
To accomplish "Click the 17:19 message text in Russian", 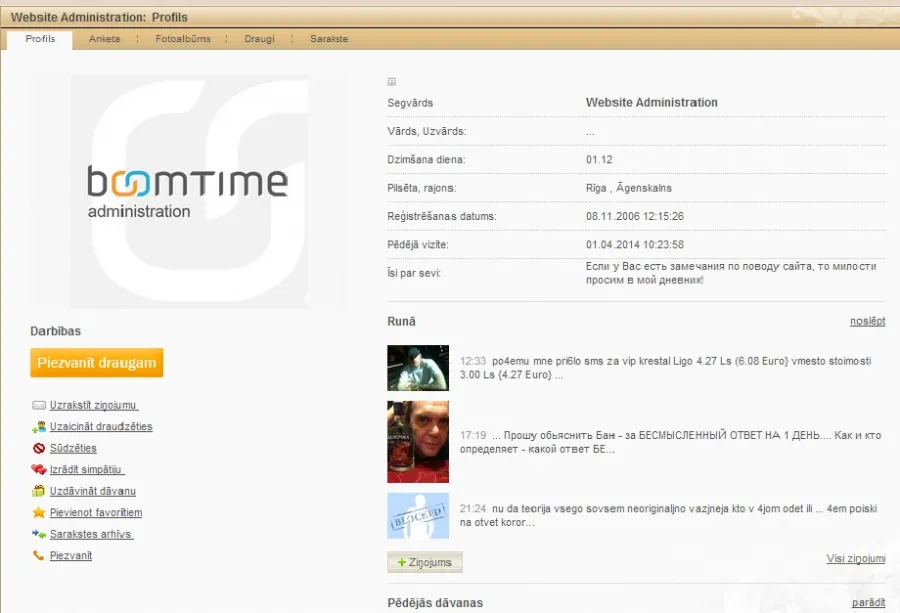I will click(670, 442).
